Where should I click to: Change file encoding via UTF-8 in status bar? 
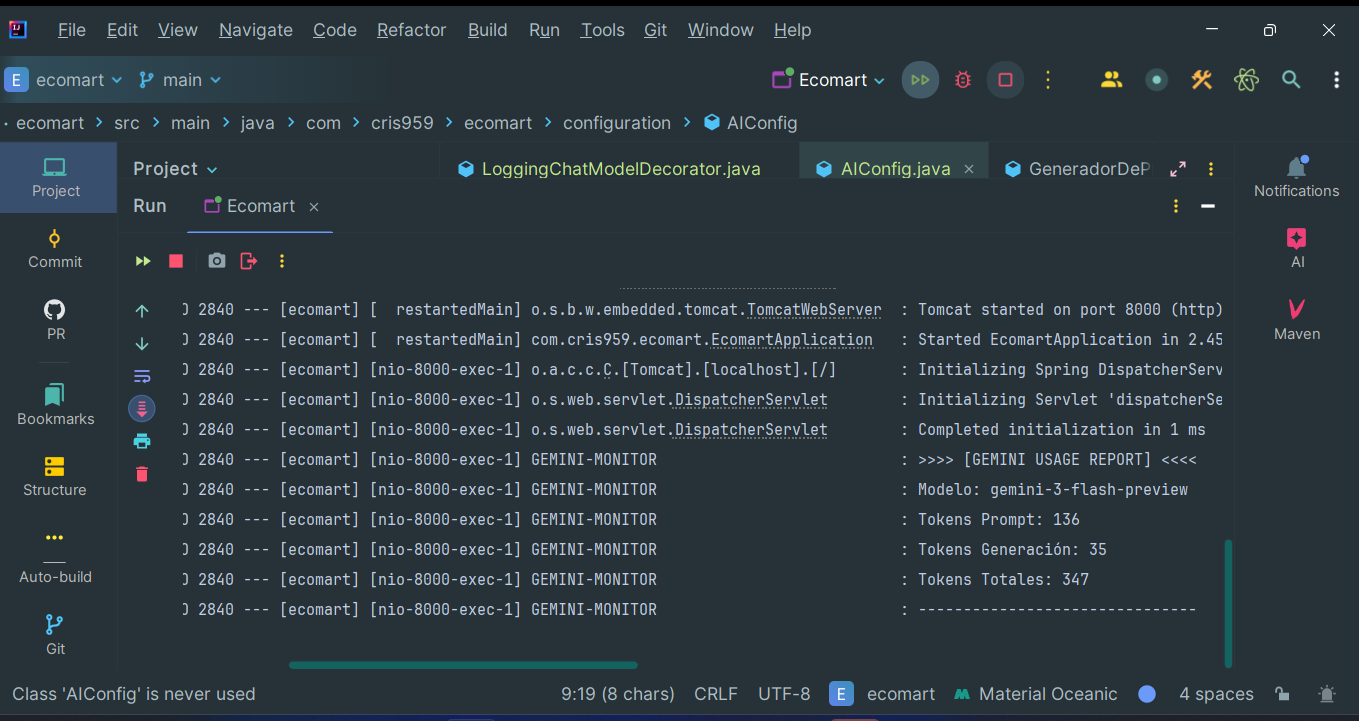click(784, 694)
